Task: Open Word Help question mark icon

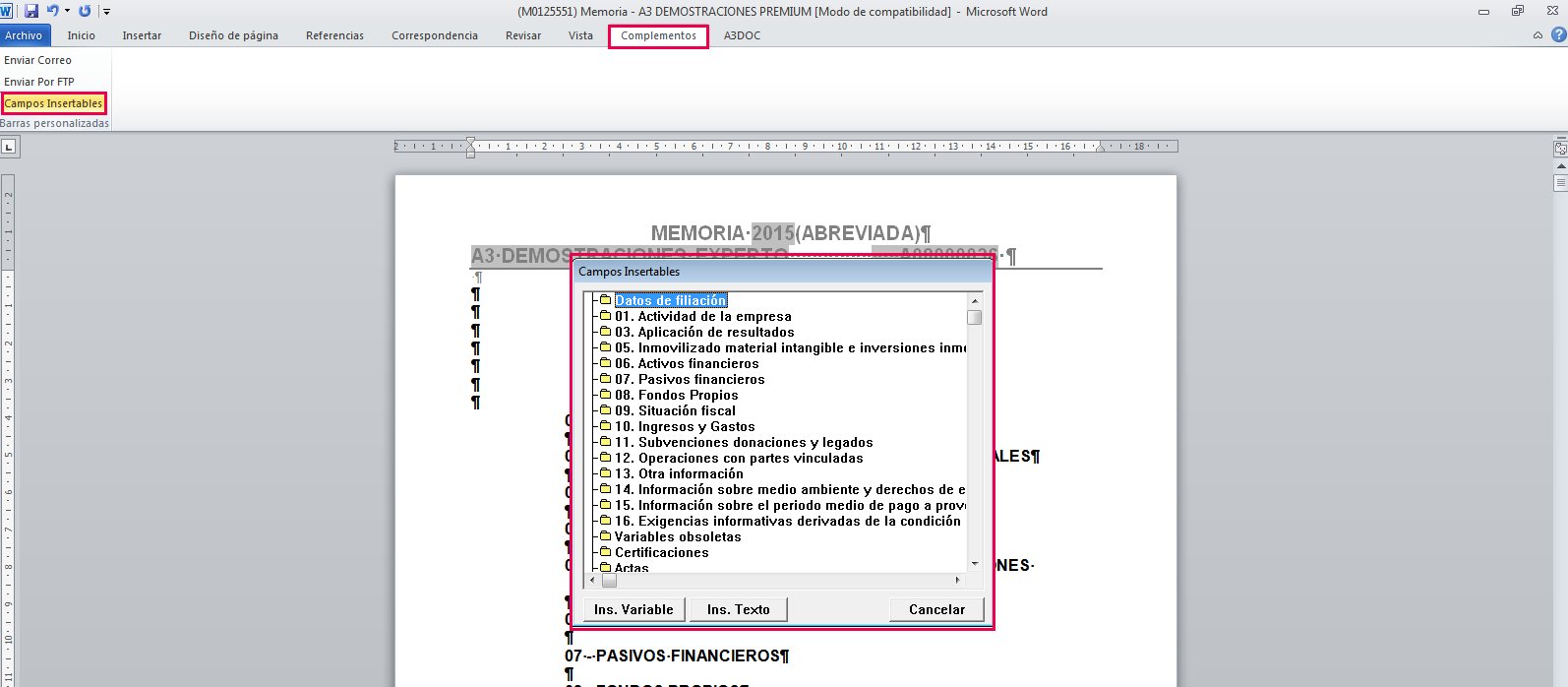Action: point(1559,34)
